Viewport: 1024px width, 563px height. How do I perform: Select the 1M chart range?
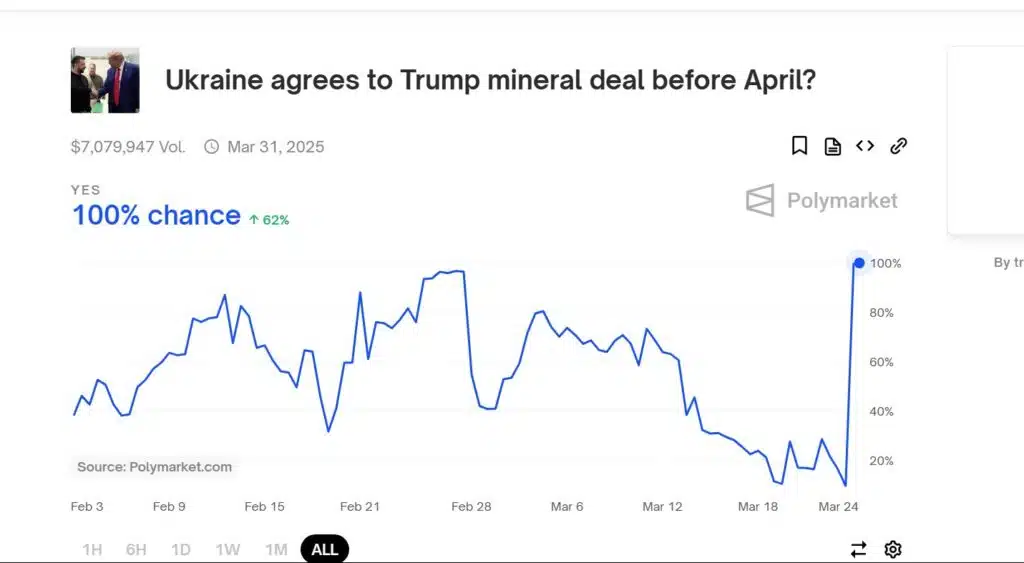pyautogui.click(x=276, y=549)
